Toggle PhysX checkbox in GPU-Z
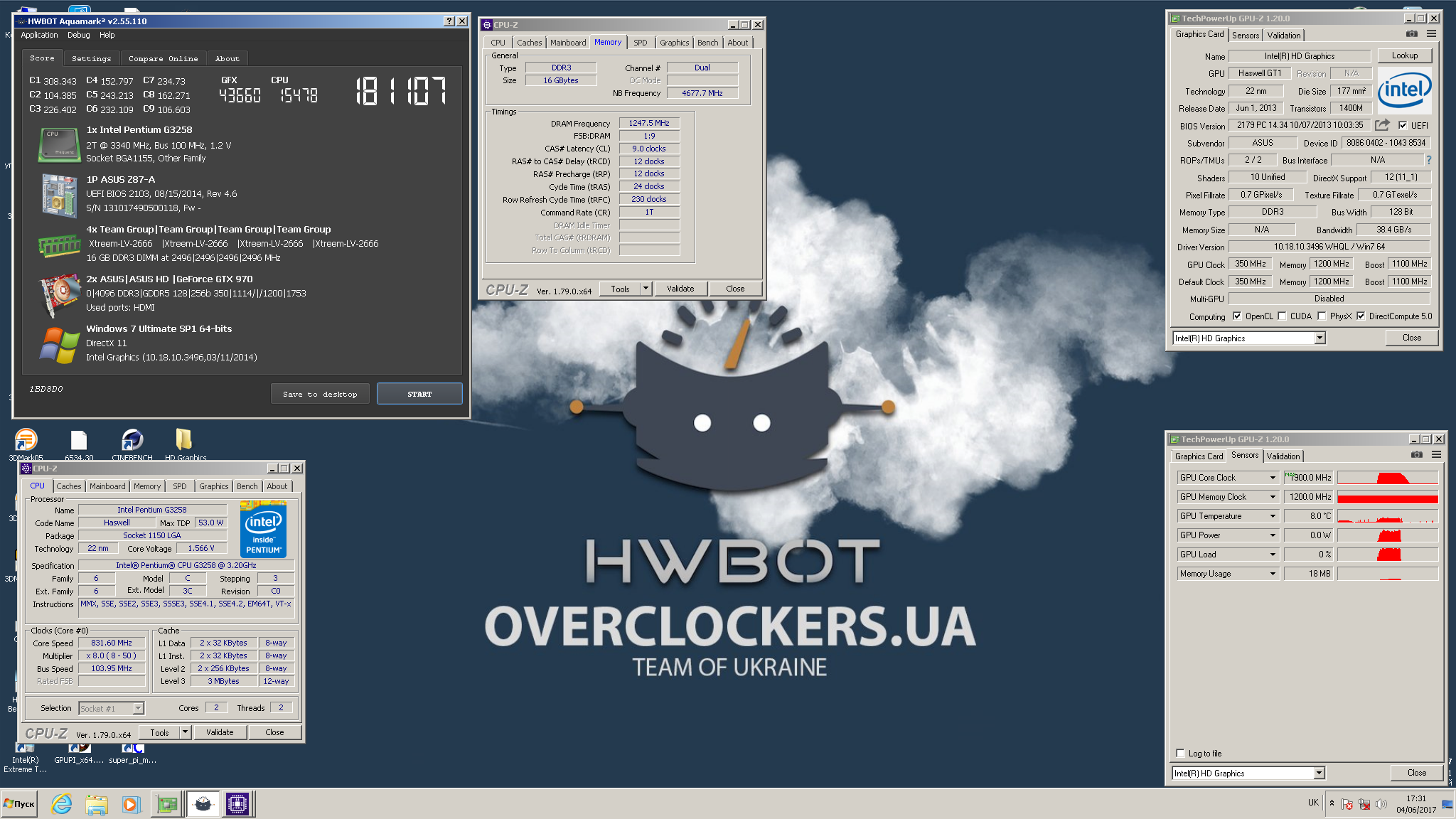The image size is (1456, 819). click(x=1322, y=316)
